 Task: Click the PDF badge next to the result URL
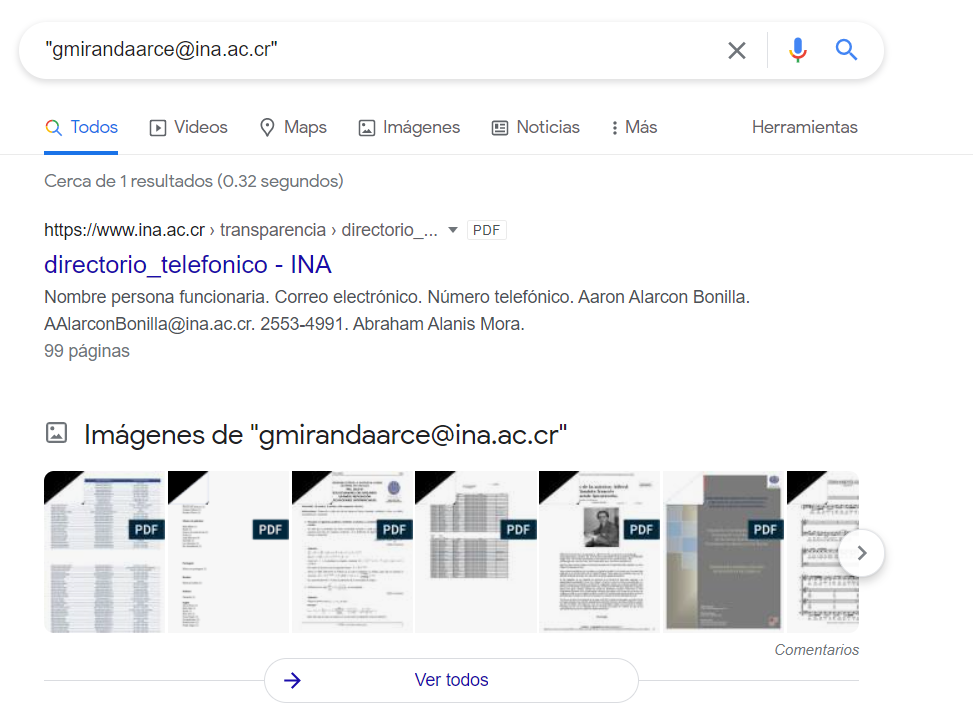pyautogui.click(x=486, y=230)
